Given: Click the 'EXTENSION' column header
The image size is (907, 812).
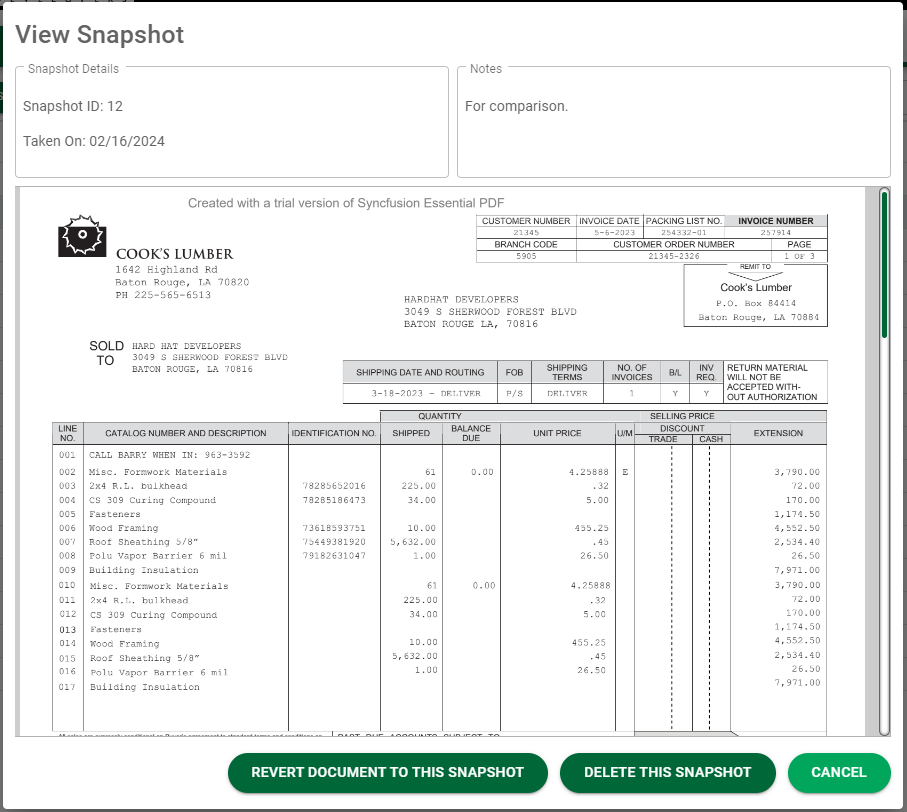Looking at the screenshot, I should point(778,433).
